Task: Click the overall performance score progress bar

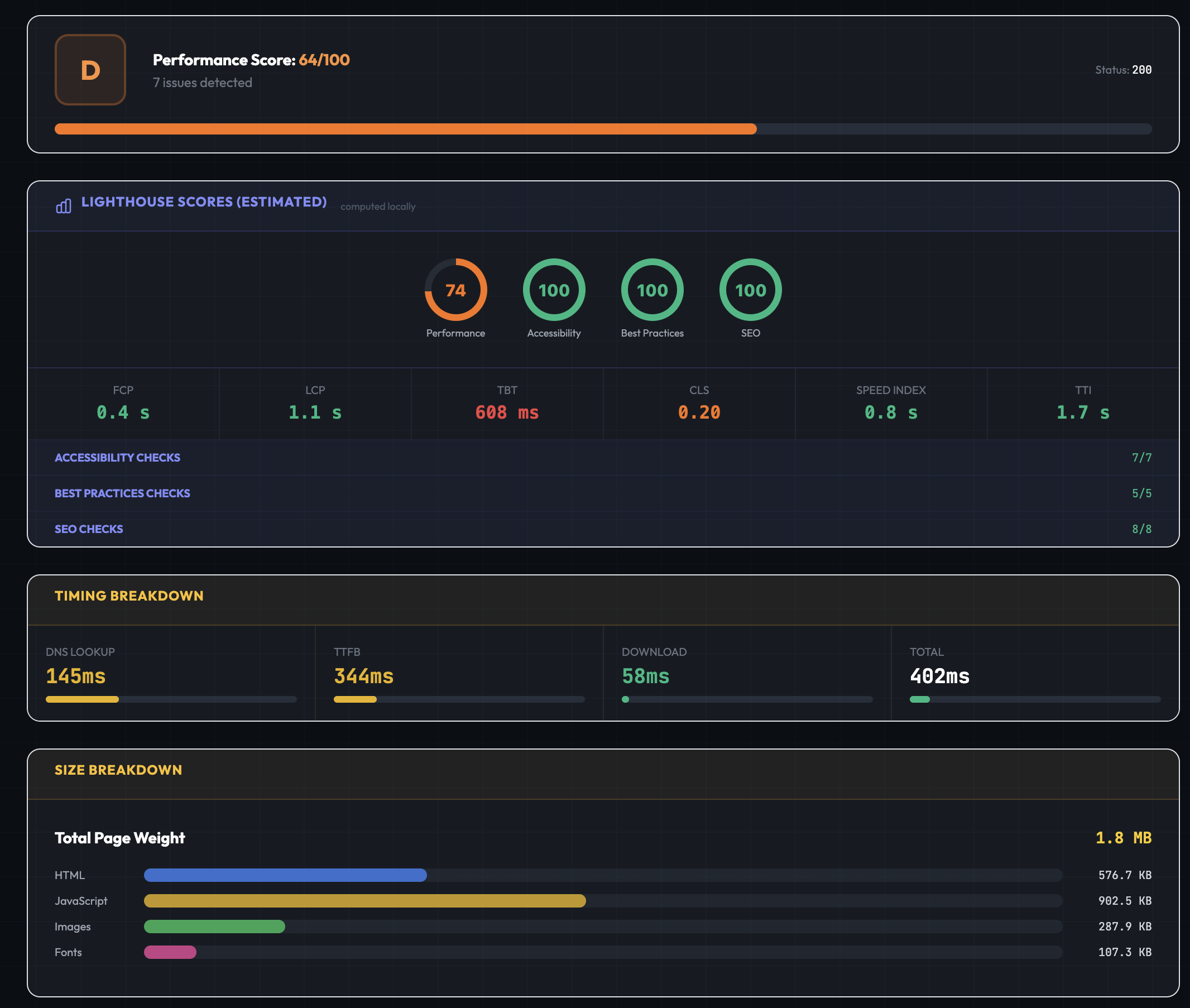Action: pyautogui.click(x=603, y=129)
